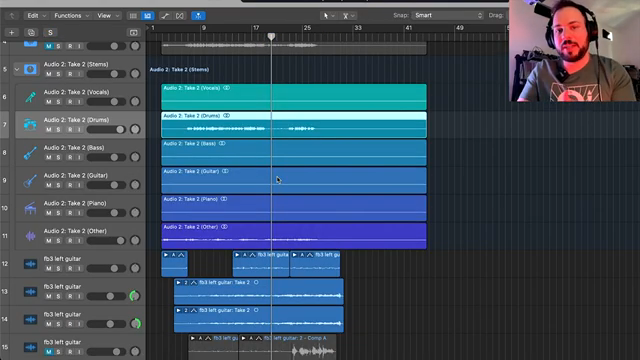
Task: Solo the Take 2 (Drums) track
Action: 58,129
